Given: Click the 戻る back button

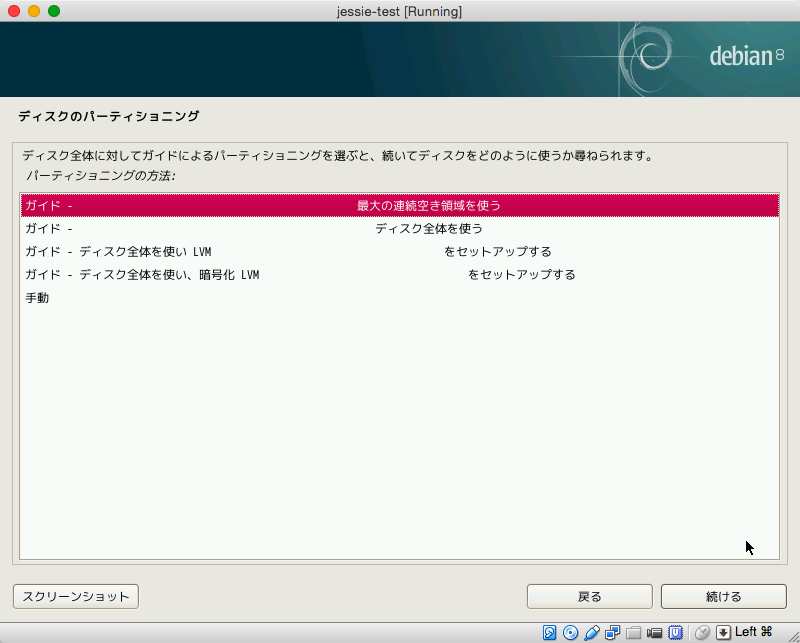Looking at the screenshot, I should (x=590, y=597).
